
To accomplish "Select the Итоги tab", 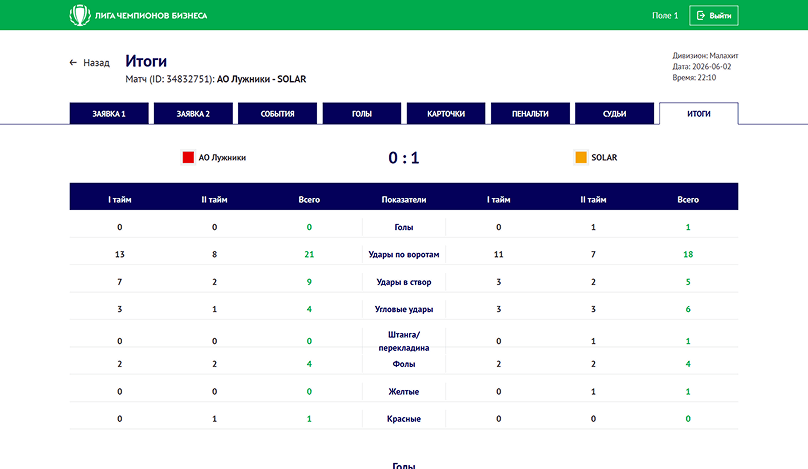I will [699, 114].
